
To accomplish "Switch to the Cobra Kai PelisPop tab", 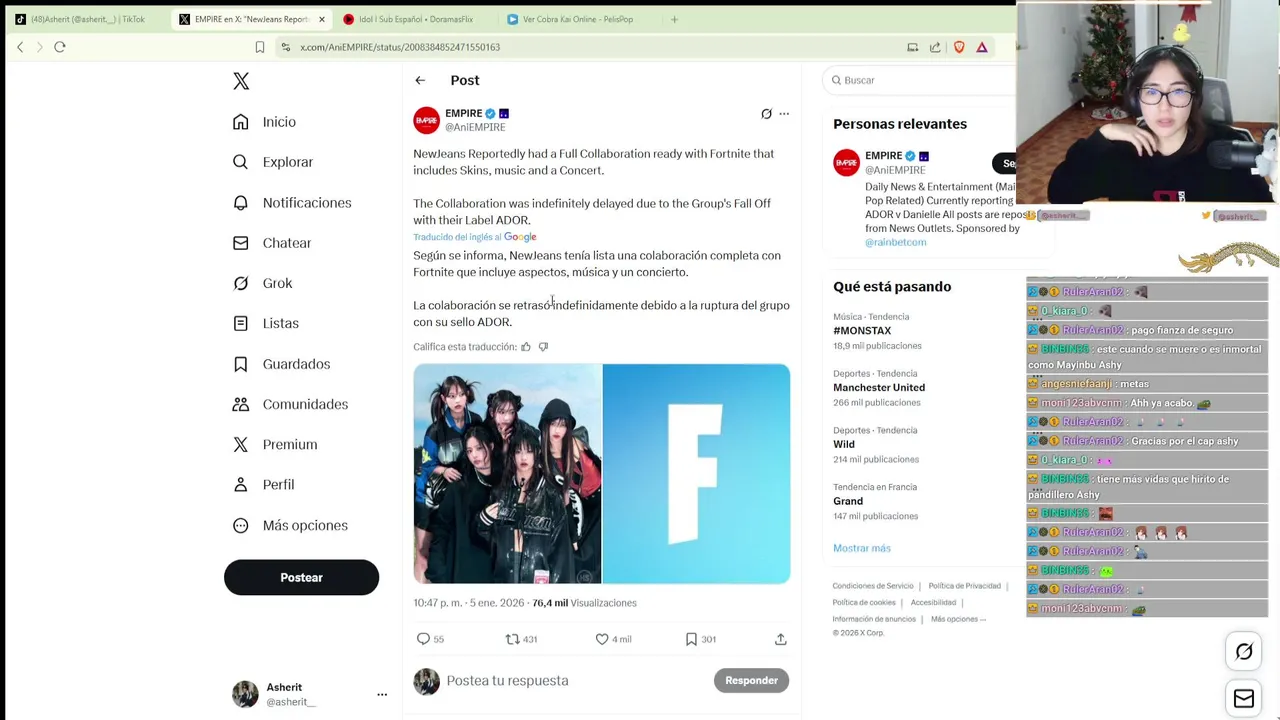I will click(x=576, y=19).
